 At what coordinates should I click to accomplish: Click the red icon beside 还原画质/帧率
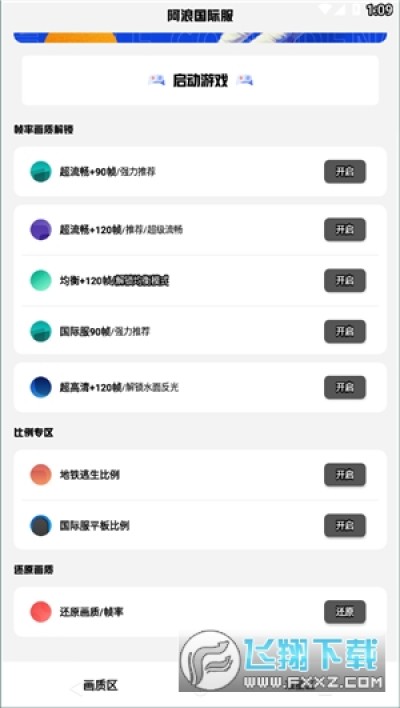[41, 612]
